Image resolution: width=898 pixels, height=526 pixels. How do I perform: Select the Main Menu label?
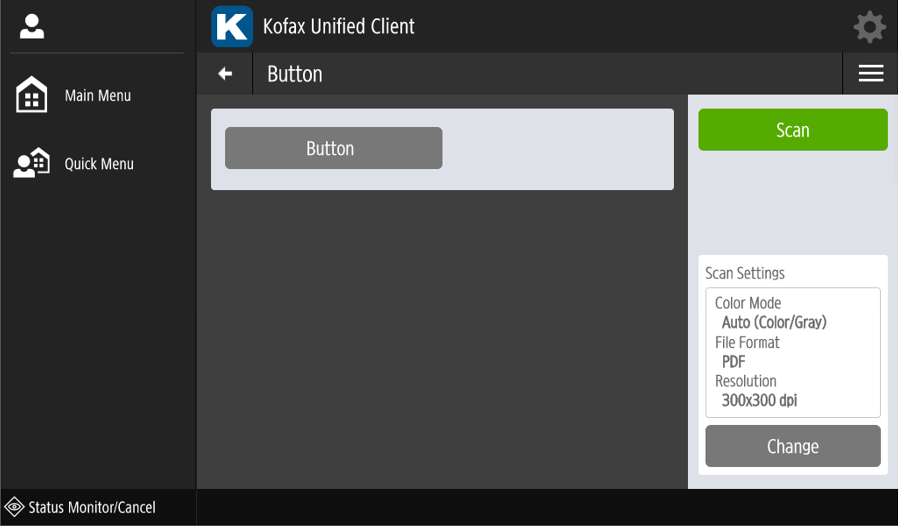coord(98,96)
